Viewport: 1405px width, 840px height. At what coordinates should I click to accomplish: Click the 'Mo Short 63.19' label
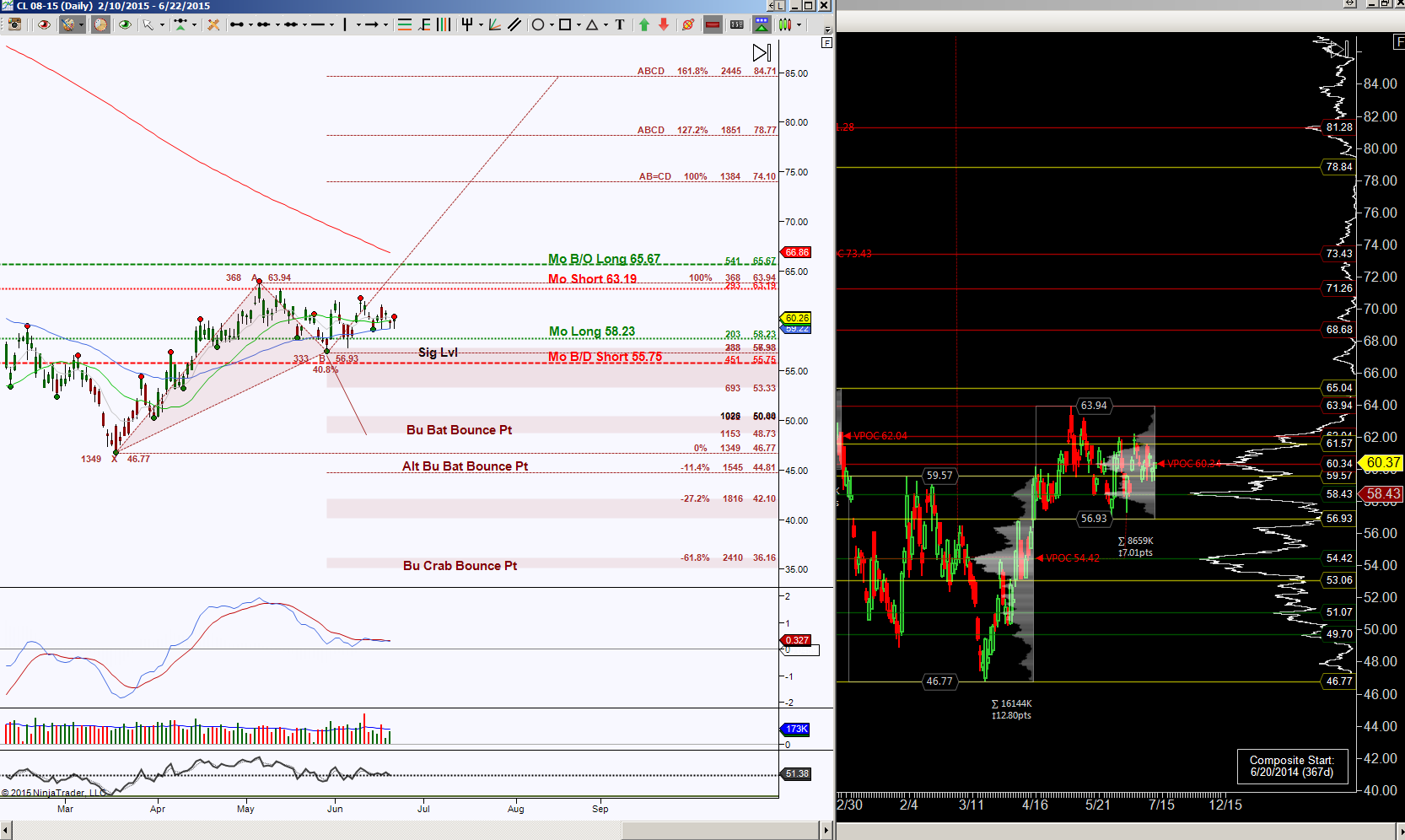tap(592, 279)
